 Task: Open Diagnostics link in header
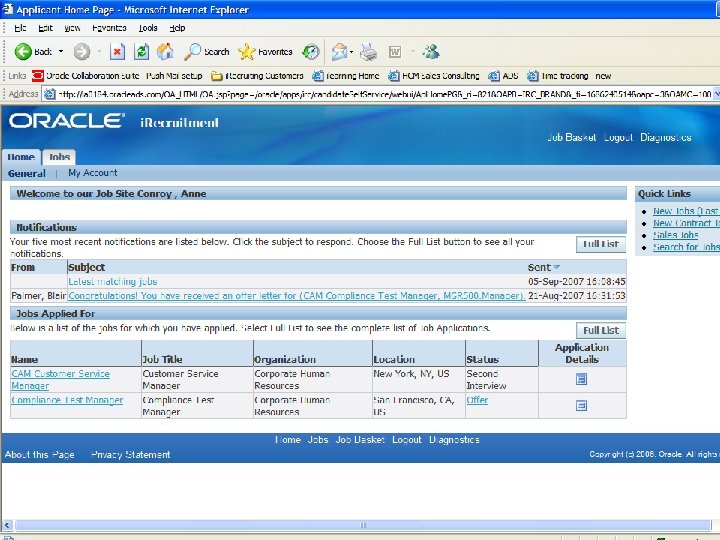pos(665,137)
